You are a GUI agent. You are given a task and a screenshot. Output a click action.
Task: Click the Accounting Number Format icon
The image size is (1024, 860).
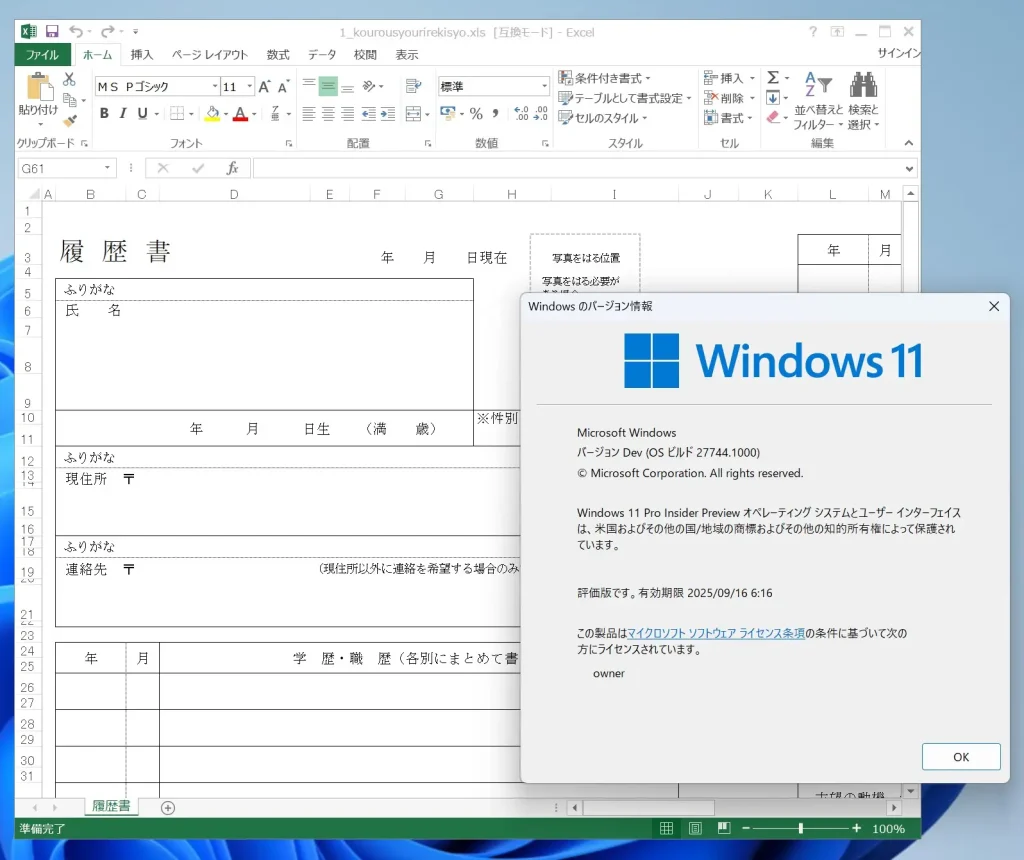[x=448, y=114]
